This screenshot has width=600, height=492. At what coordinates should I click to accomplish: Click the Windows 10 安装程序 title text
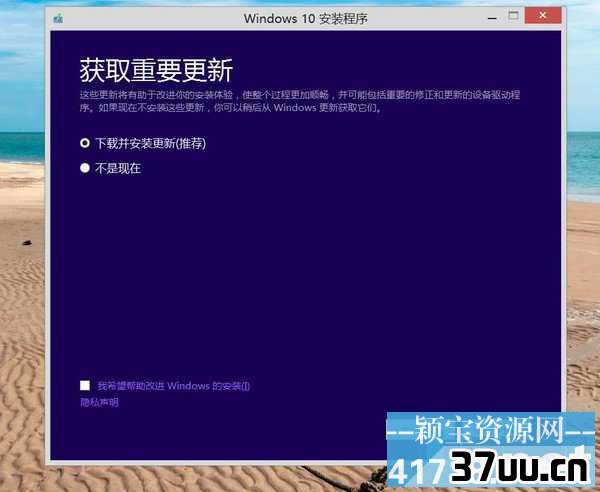306,18
